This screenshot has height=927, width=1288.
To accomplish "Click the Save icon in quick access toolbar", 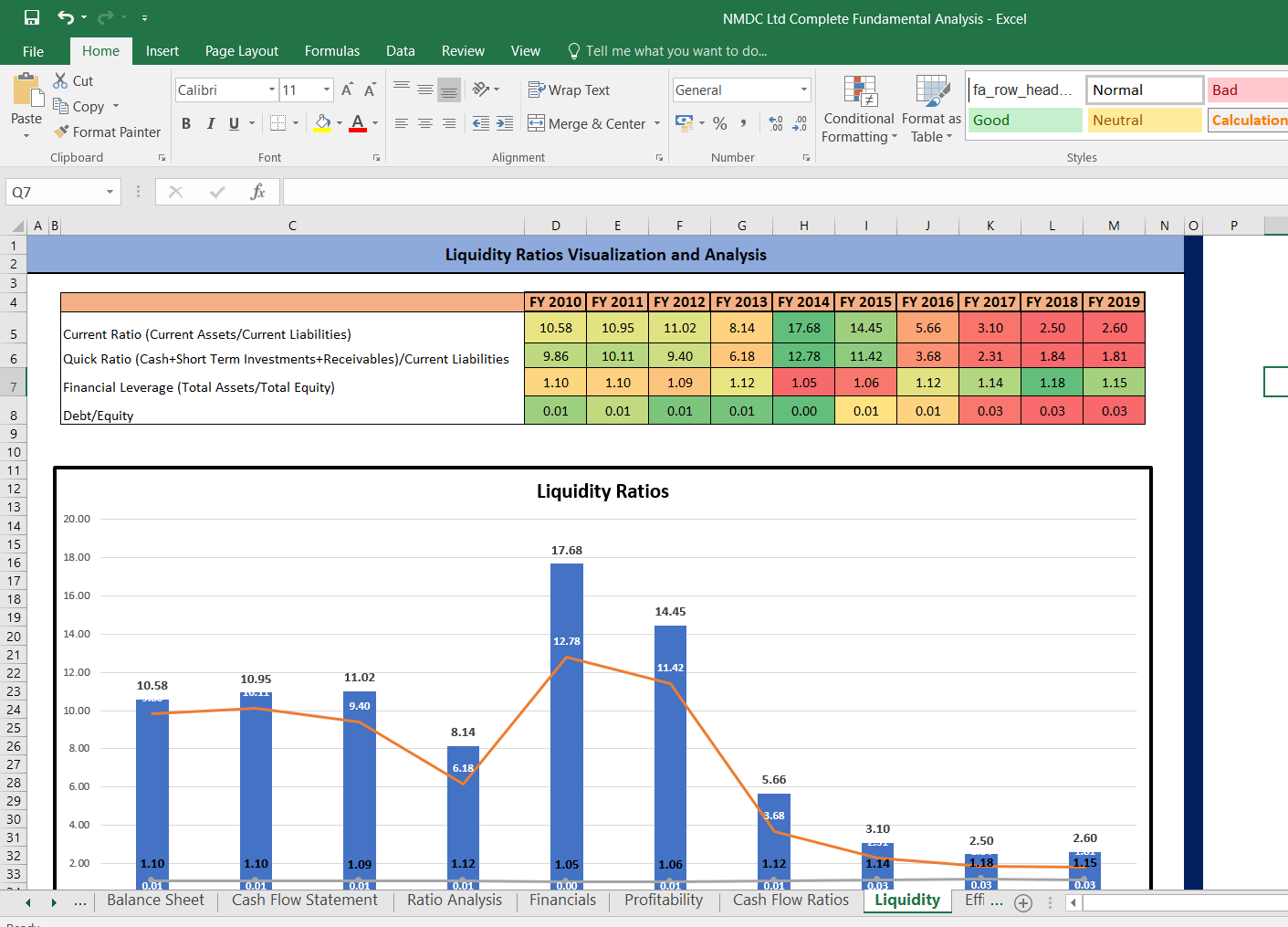I will [32, 17].
